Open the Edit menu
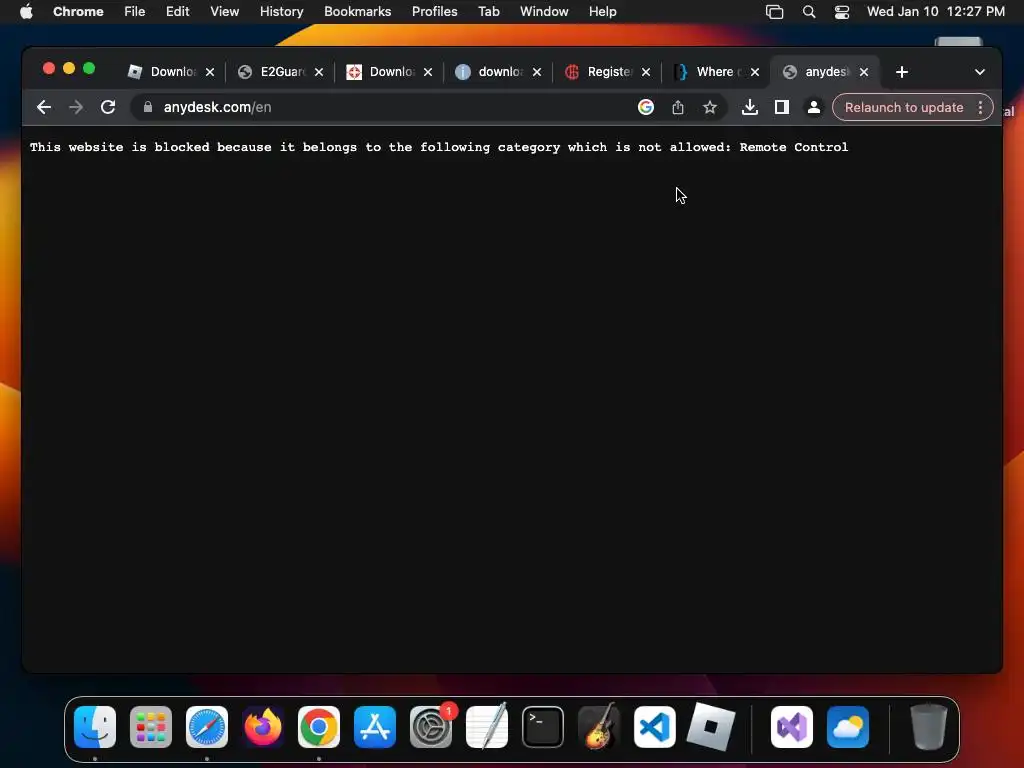 [x=178, y=12]
